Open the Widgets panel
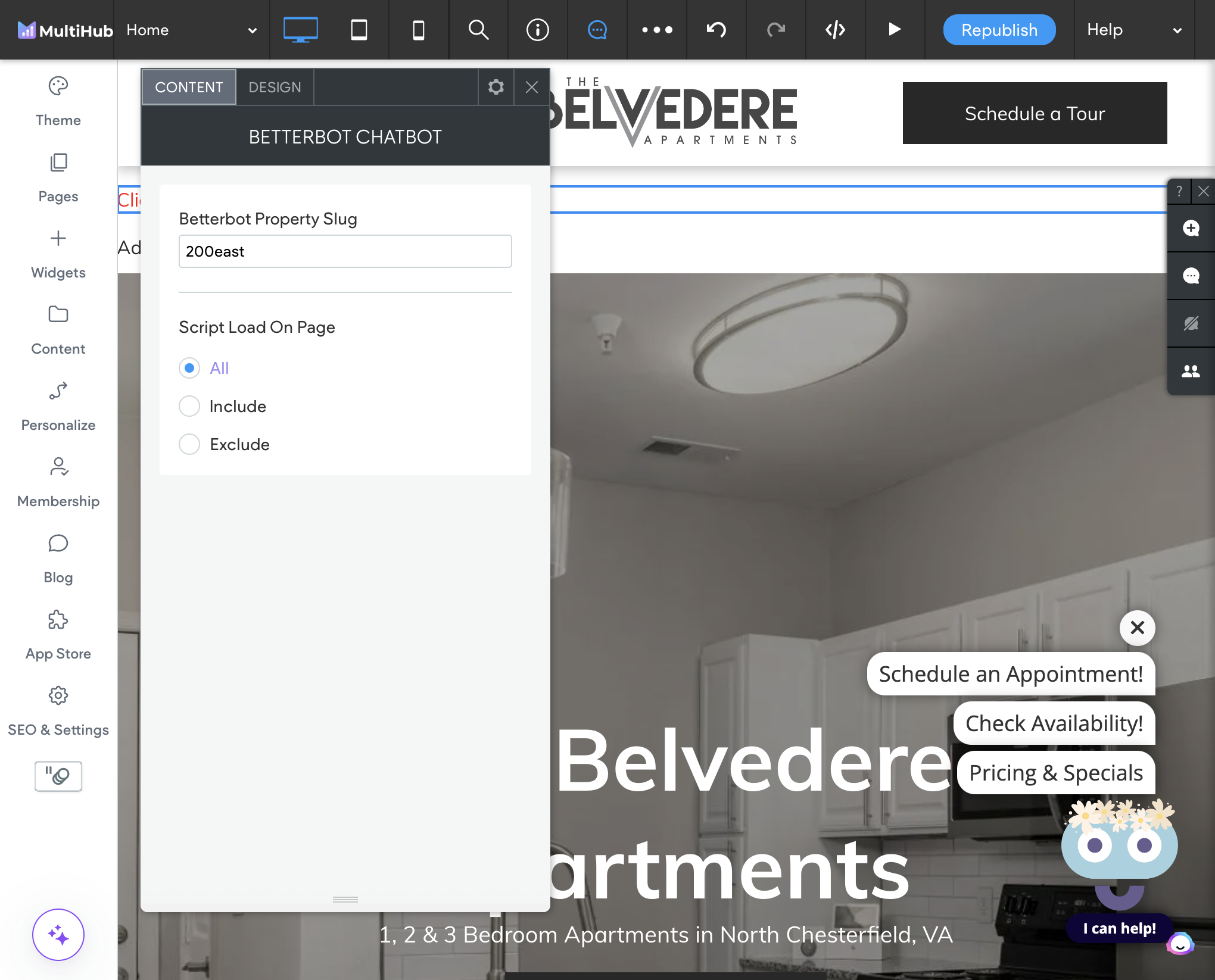1215x980 pixels. coord(58,254)
